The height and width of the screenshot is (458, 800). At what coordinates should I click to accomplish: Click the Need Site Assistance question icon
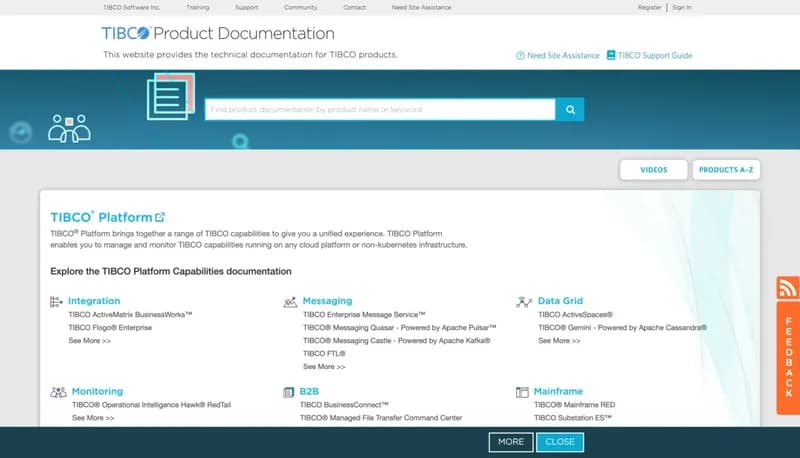520,55
